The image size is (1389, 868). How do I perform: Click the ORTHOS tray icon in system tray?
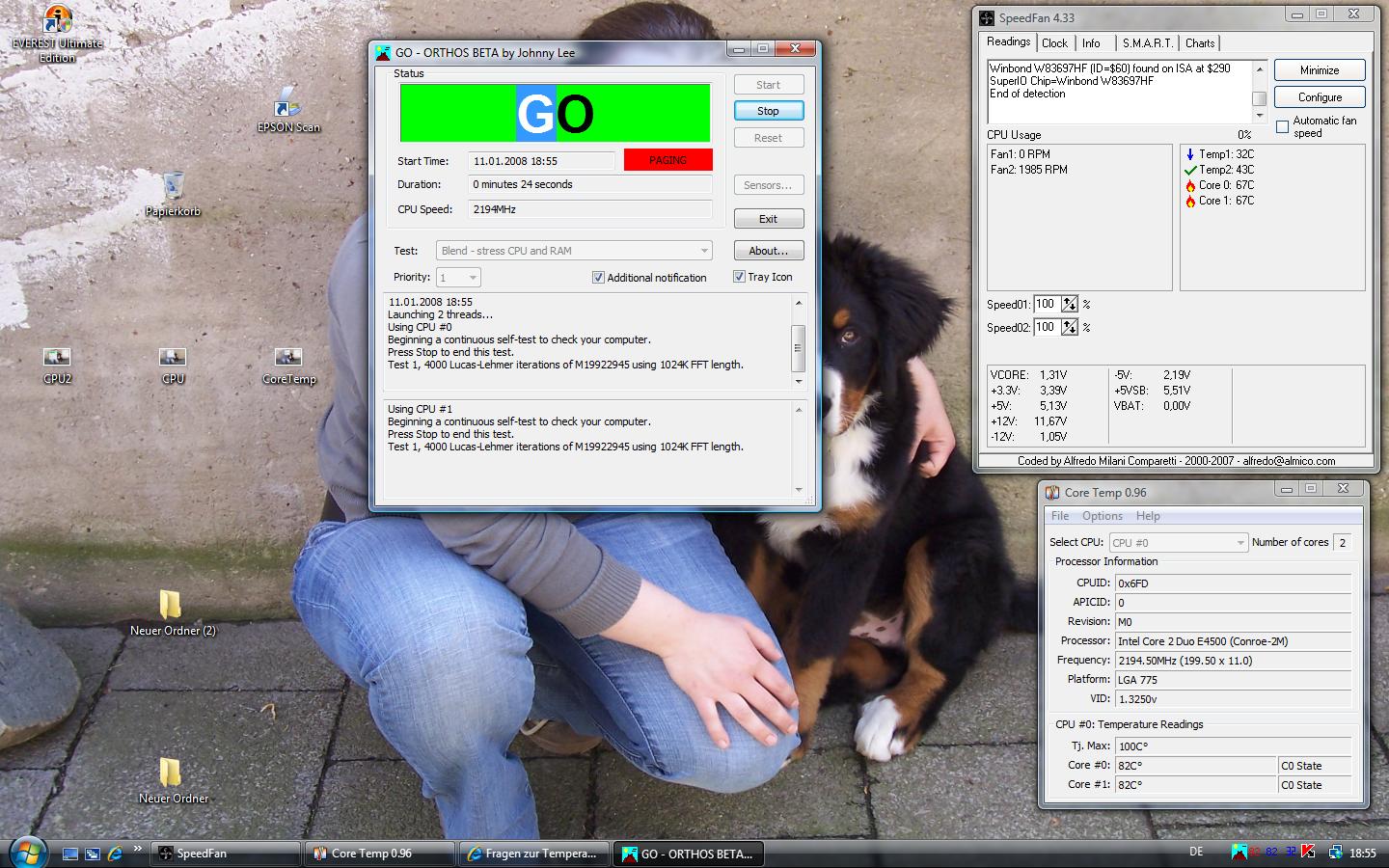pos(1239,852)
